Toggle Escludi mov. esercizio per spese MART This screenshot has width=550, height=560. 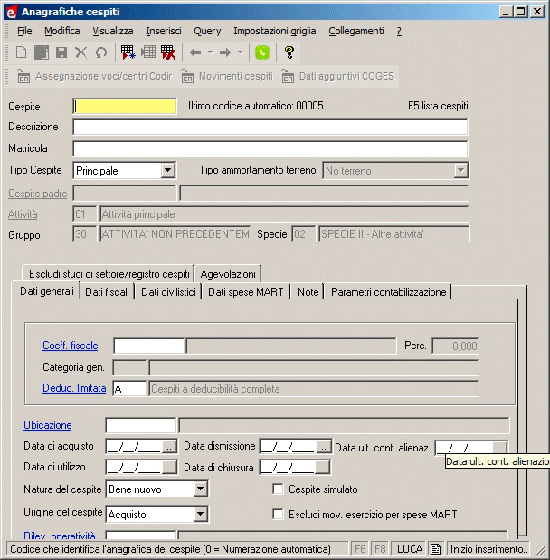point(278,514)
